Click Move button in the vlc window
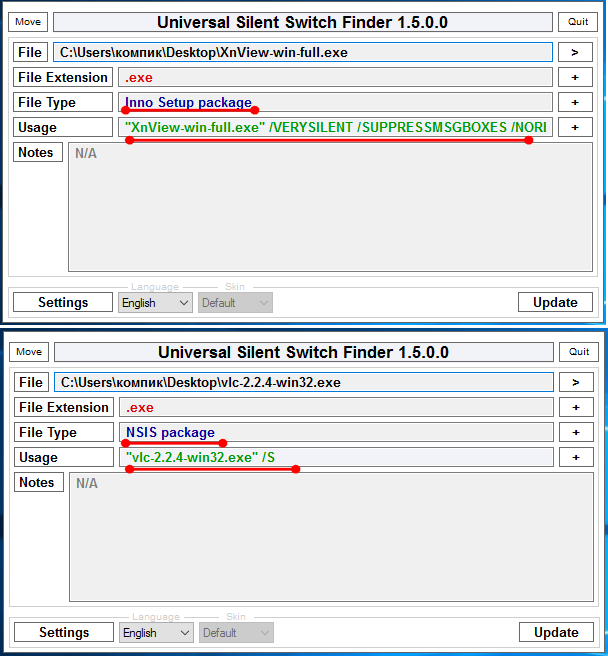Screen dimensions: 608x656 (x=29, y=352)
